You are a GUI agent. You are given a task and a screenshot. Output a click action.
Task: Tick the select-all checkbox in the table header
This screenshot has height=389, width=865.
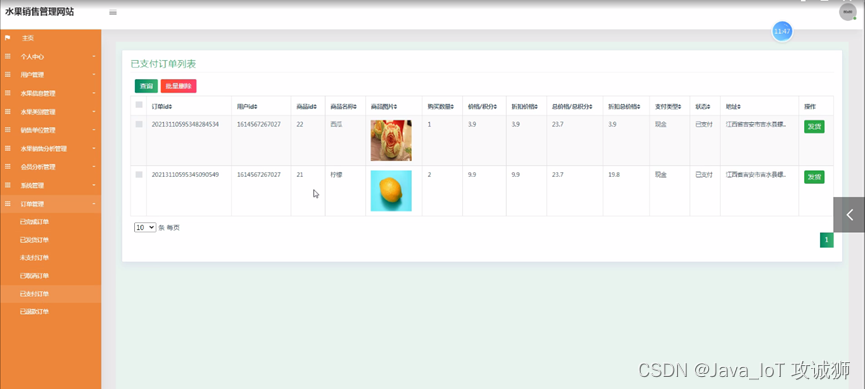pos(139,105)
